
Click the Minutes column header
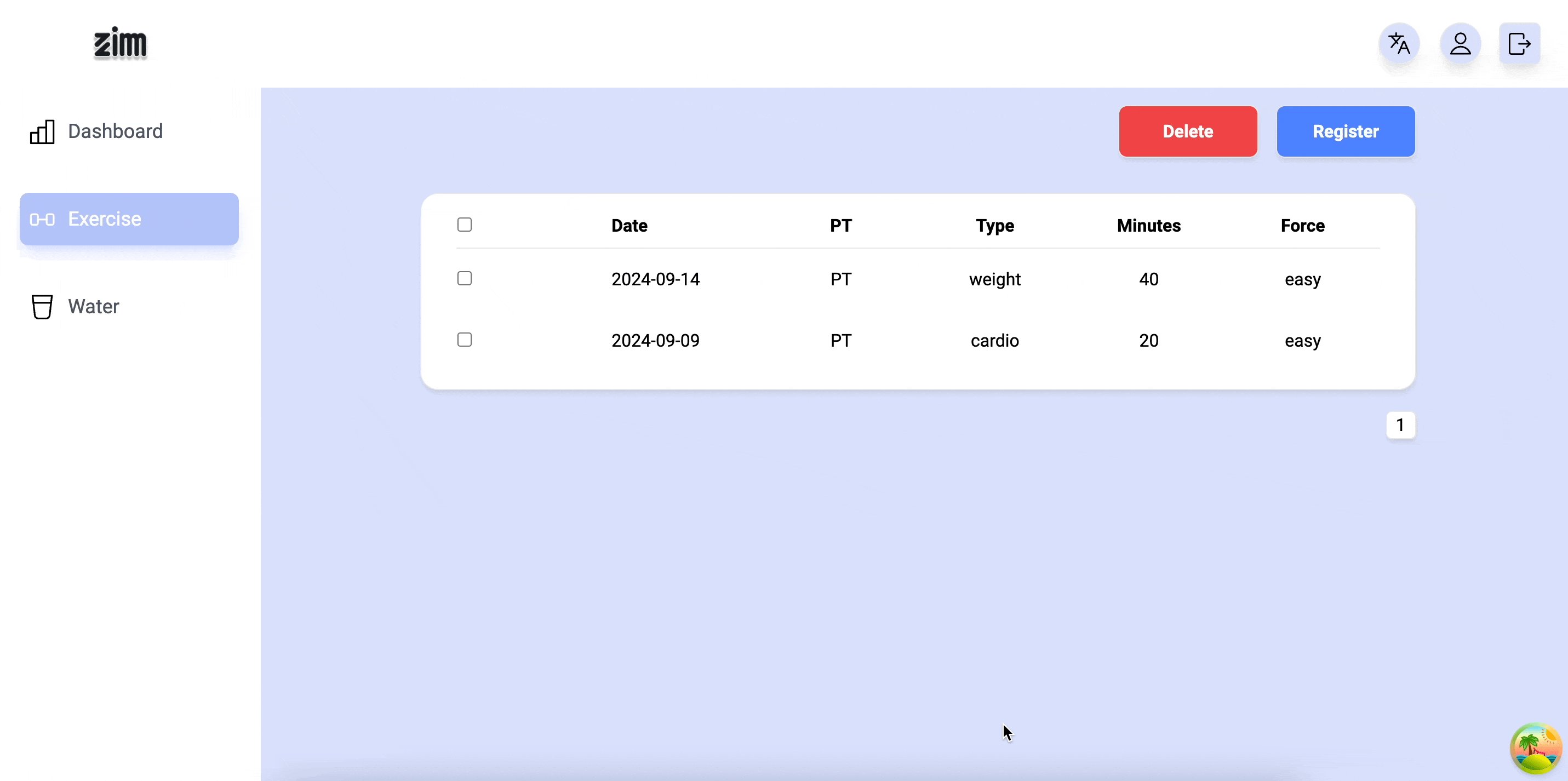(x=1149, y=226)
